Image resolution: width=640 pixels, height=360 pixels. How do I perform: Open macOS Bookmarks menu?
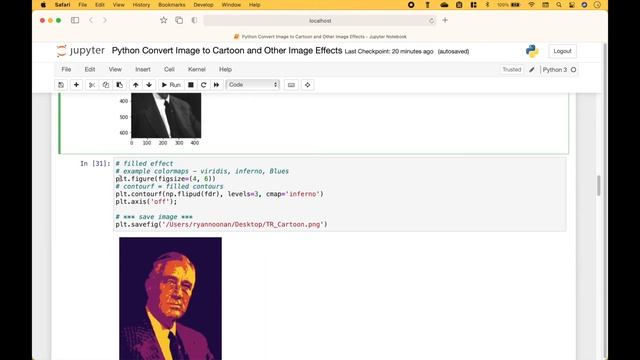[x=172, y=5]
